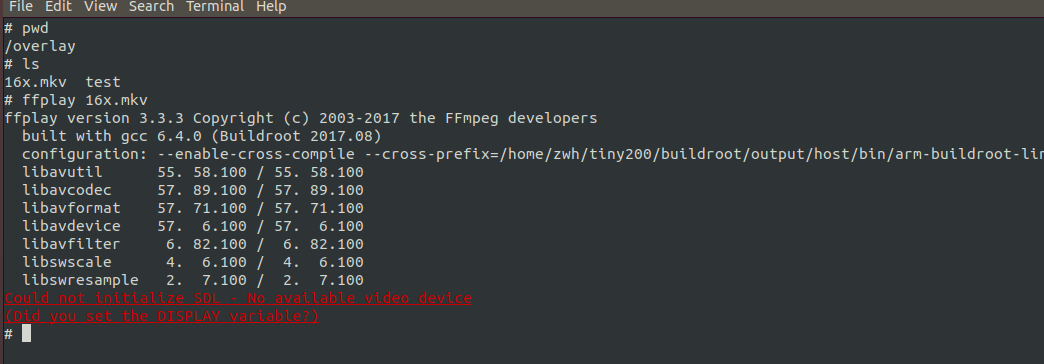Click the libavcodec version line
1044x364 pixels.
pyautogui.click(x=193, y=190)
